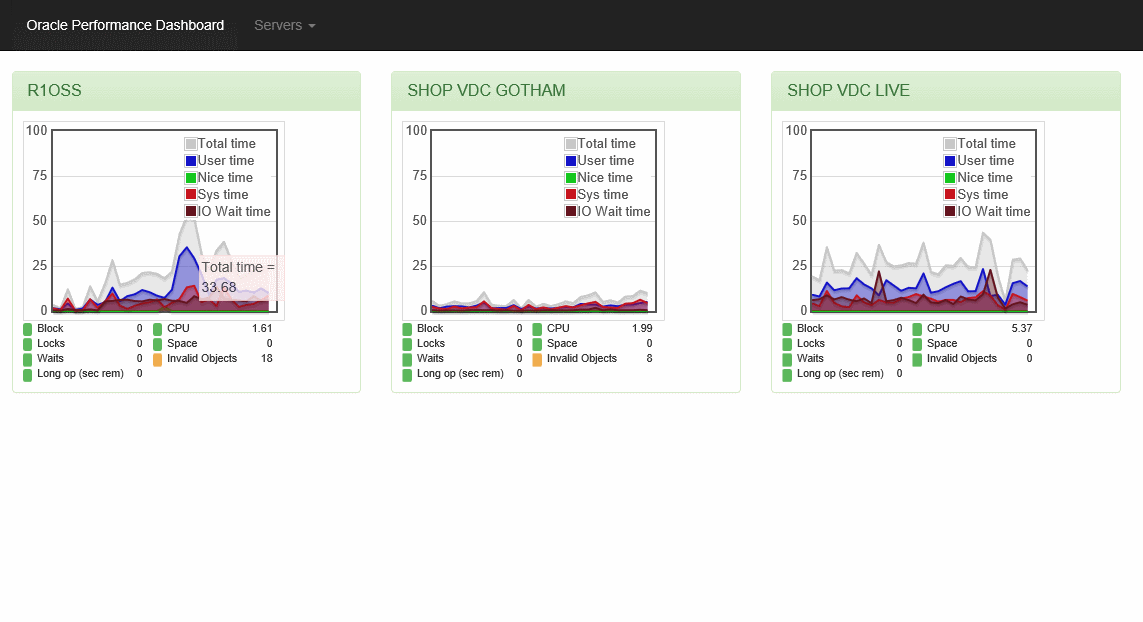Click the green Block status indicator in LIVE
This screenshot has height=622, width=1143.
pos(787,330)
